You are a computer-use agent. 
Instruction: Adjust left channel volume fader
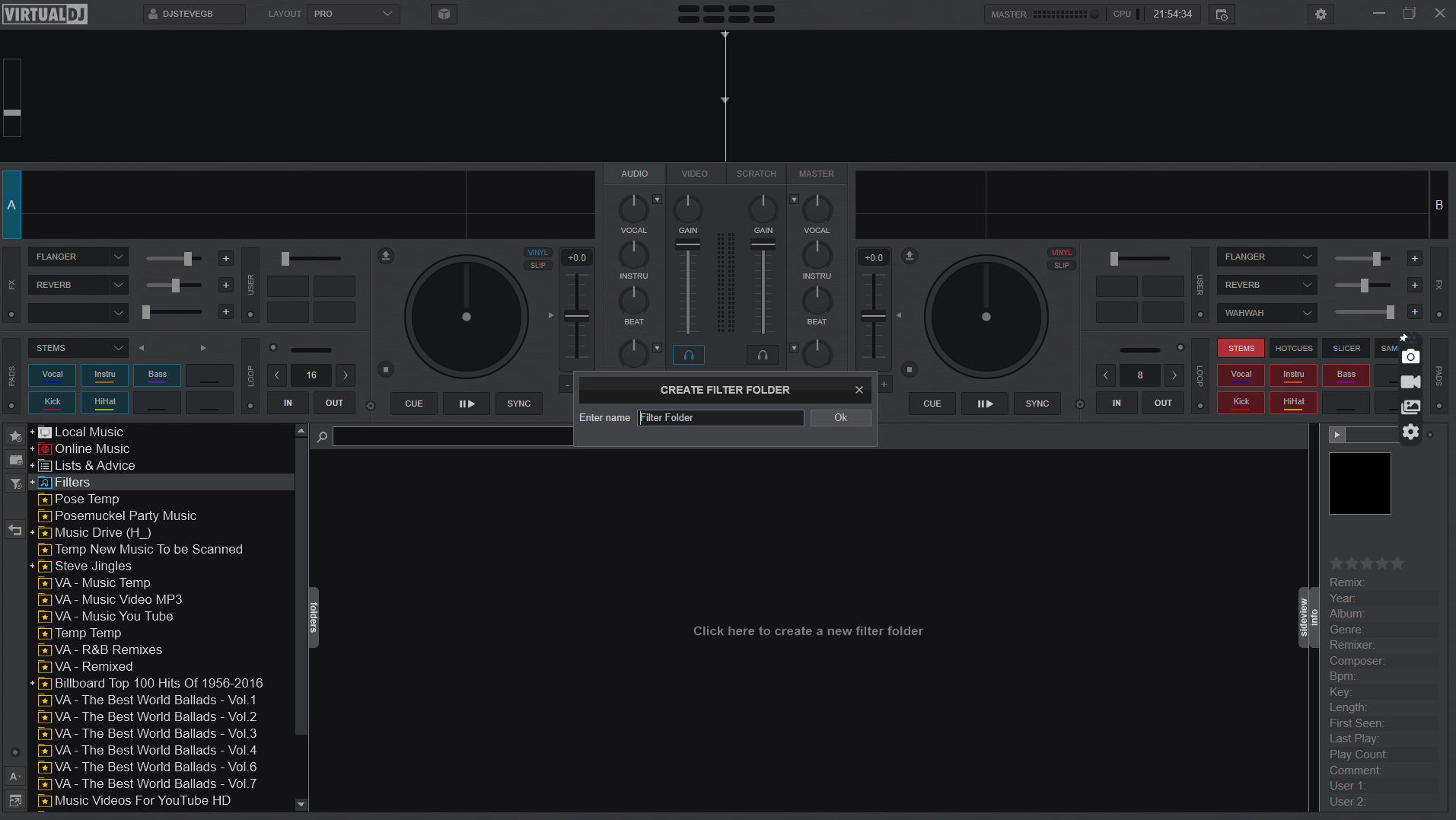pyautogui.click(x=688, y=245)
